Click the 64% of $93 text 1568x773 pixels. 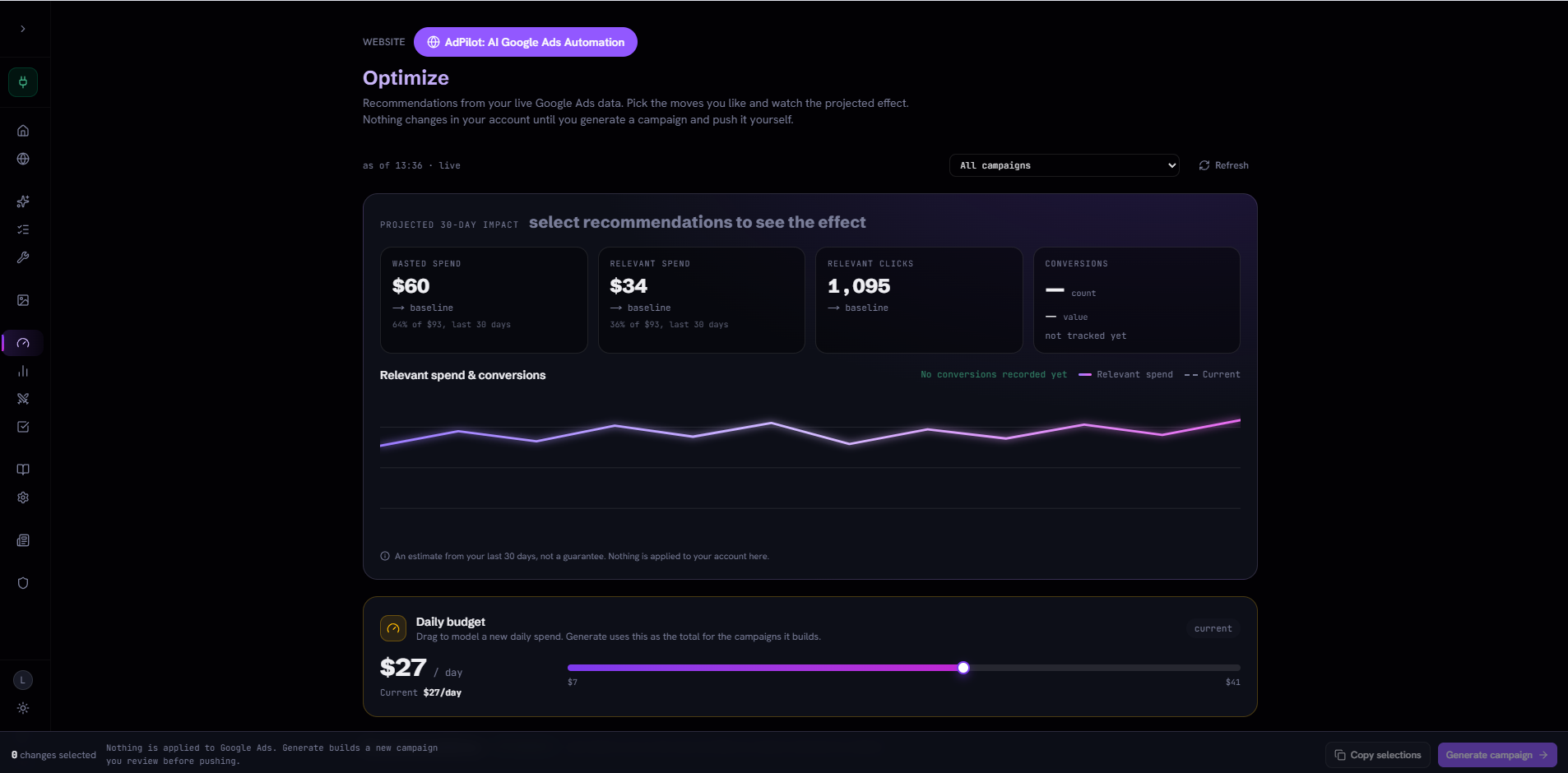(x=451, y=325)
